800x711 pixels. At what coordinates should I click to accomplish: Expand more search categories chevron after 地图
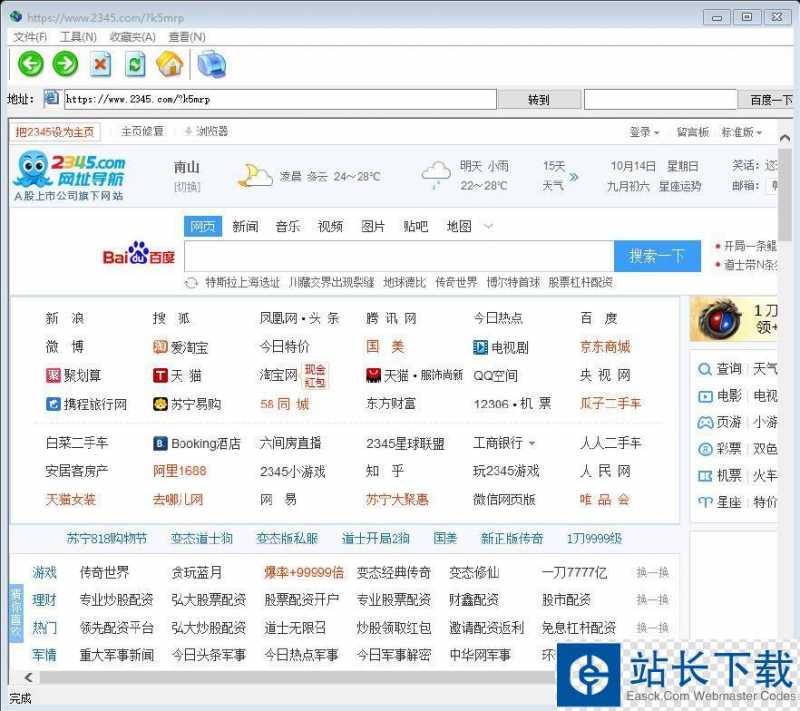coord(488,226)
